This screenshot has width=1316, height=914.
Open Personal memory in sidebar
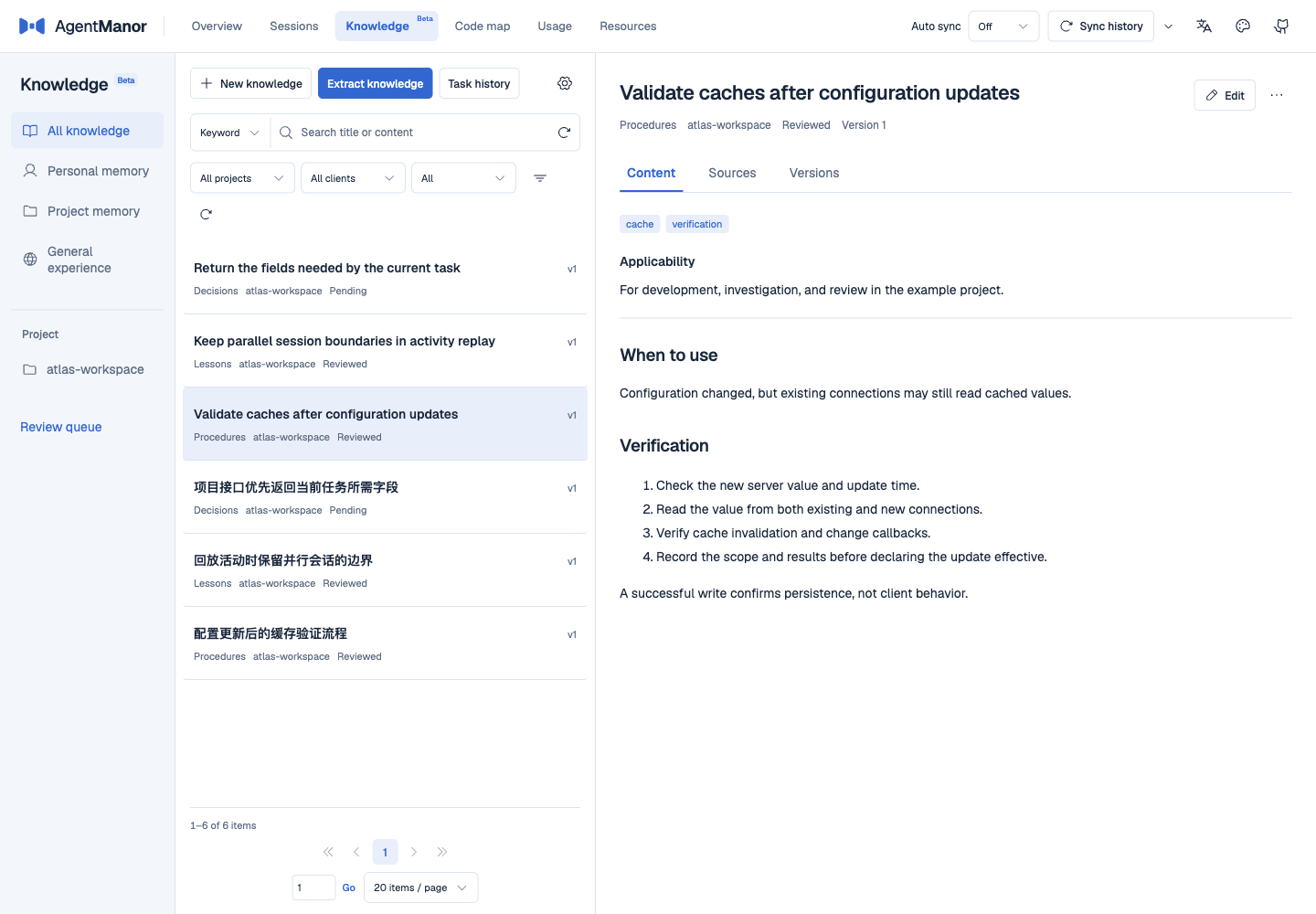[x=87, y=171]
